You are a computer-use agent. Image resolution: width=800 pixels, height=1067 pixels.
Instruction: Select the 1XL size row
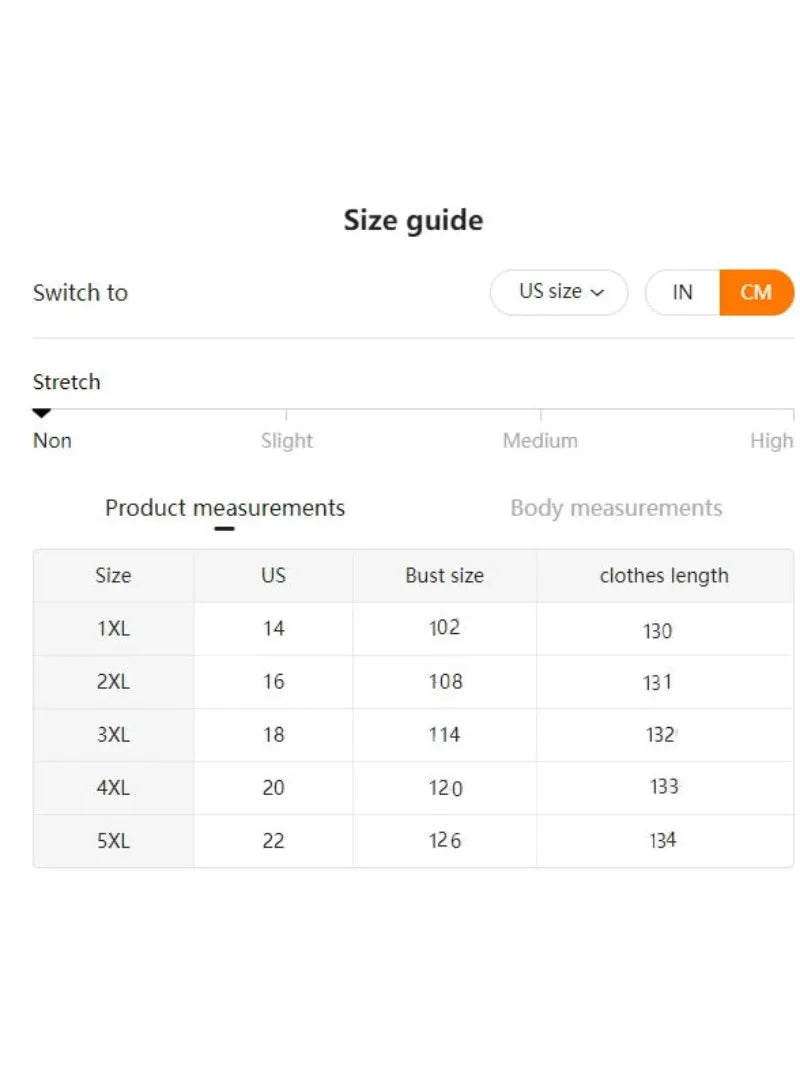[113, 629]
